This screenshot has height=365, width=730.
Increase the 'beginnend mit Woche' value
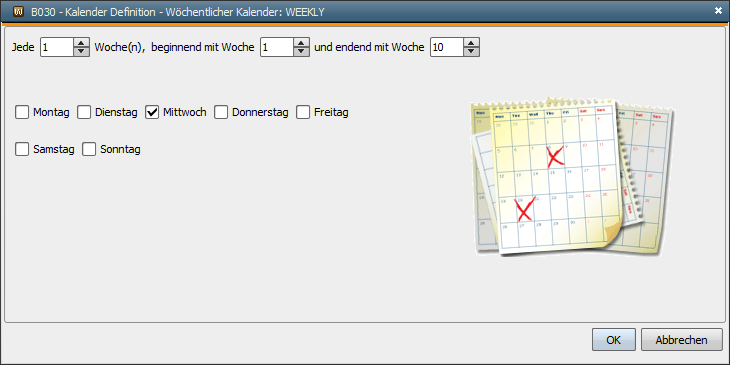tap(301, 42)
